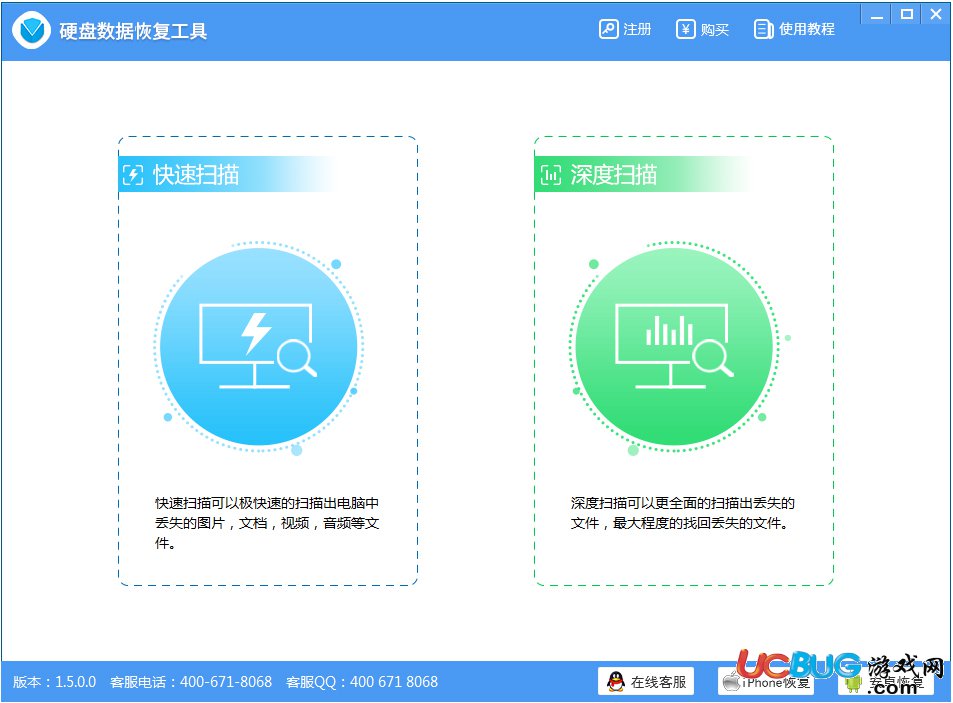Select the 快速扫描 header label
Viewport: 953px width, 703px height.
(196, 175)
